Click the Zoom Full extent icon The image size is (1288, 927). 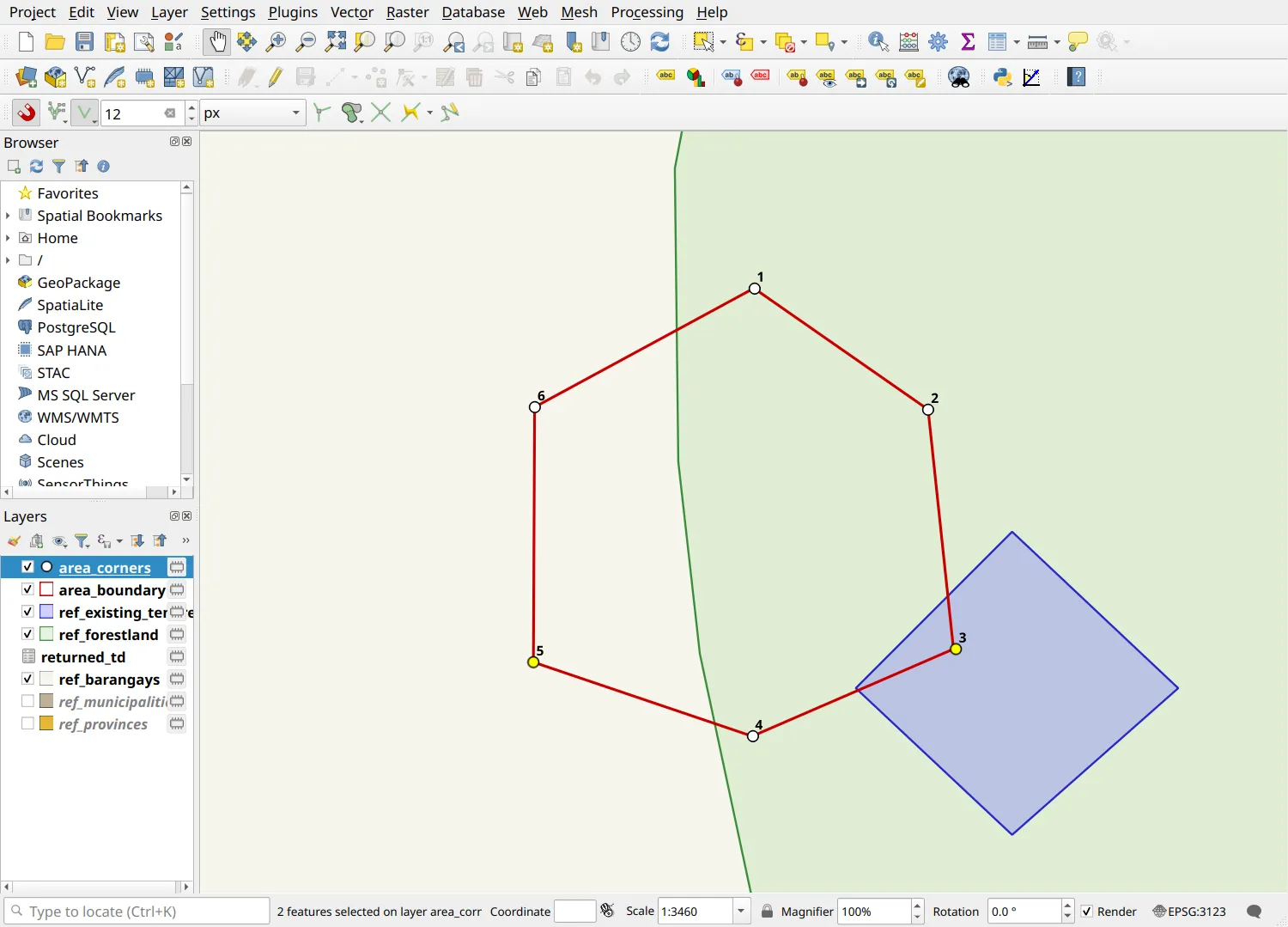pyautogui.click(x=336, y=41)
